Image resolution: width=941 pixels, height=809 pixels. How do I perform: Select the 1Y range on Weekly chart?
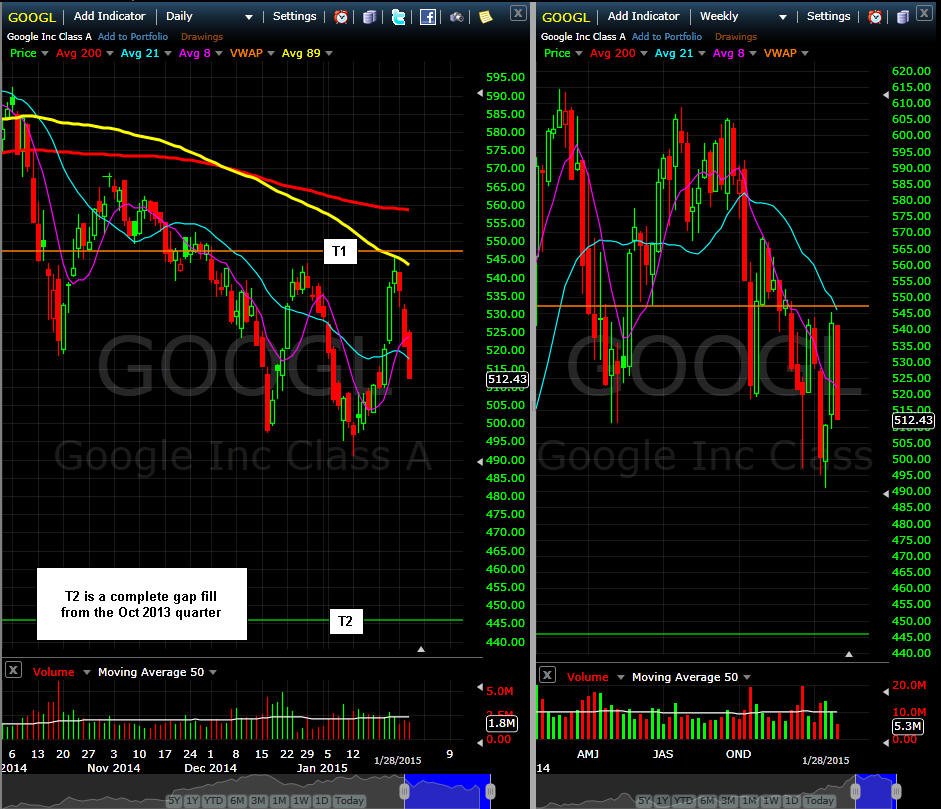pyautogui.click(x=662, y=801)
